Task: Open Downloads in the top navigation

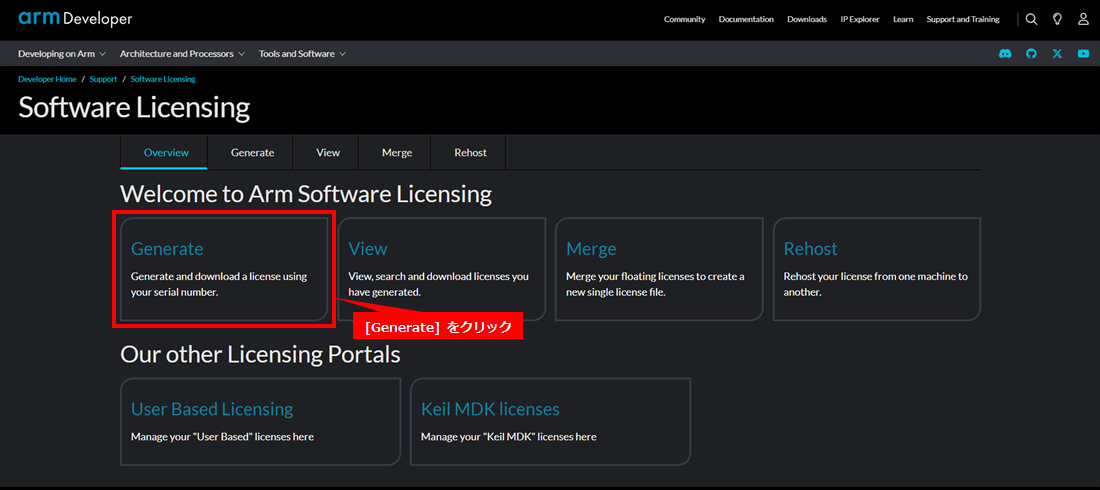Action: tap(807, 19)
